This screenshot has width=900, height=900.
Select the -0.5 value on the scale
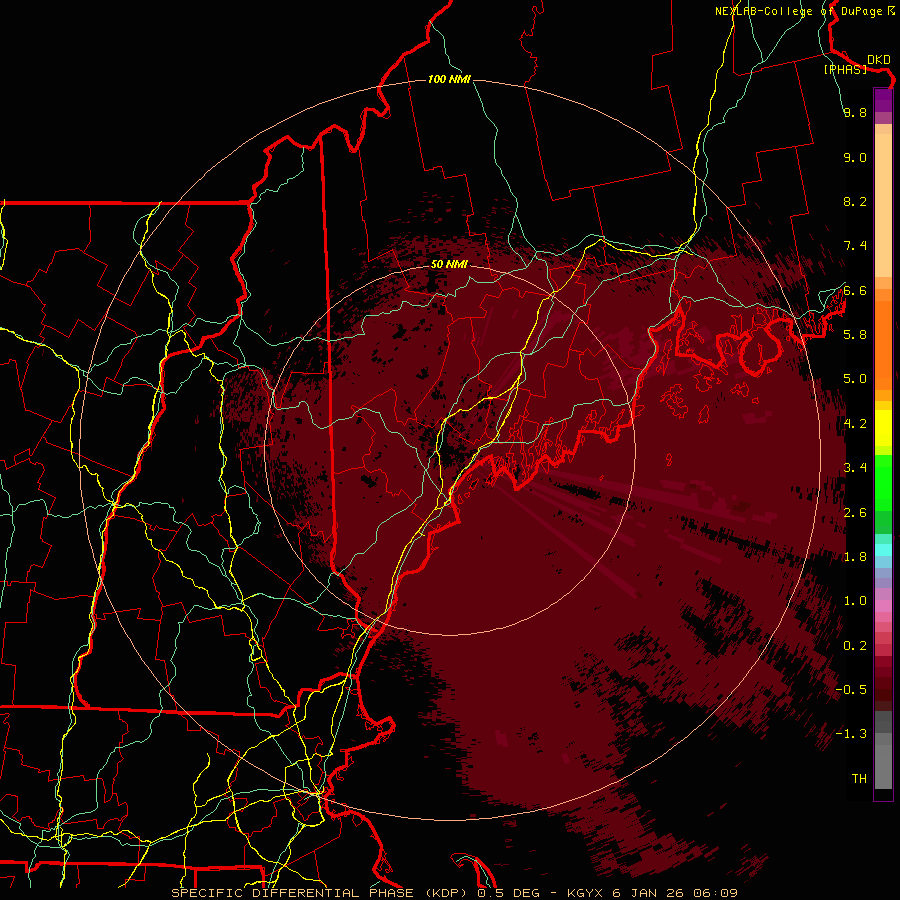point(852,690)
